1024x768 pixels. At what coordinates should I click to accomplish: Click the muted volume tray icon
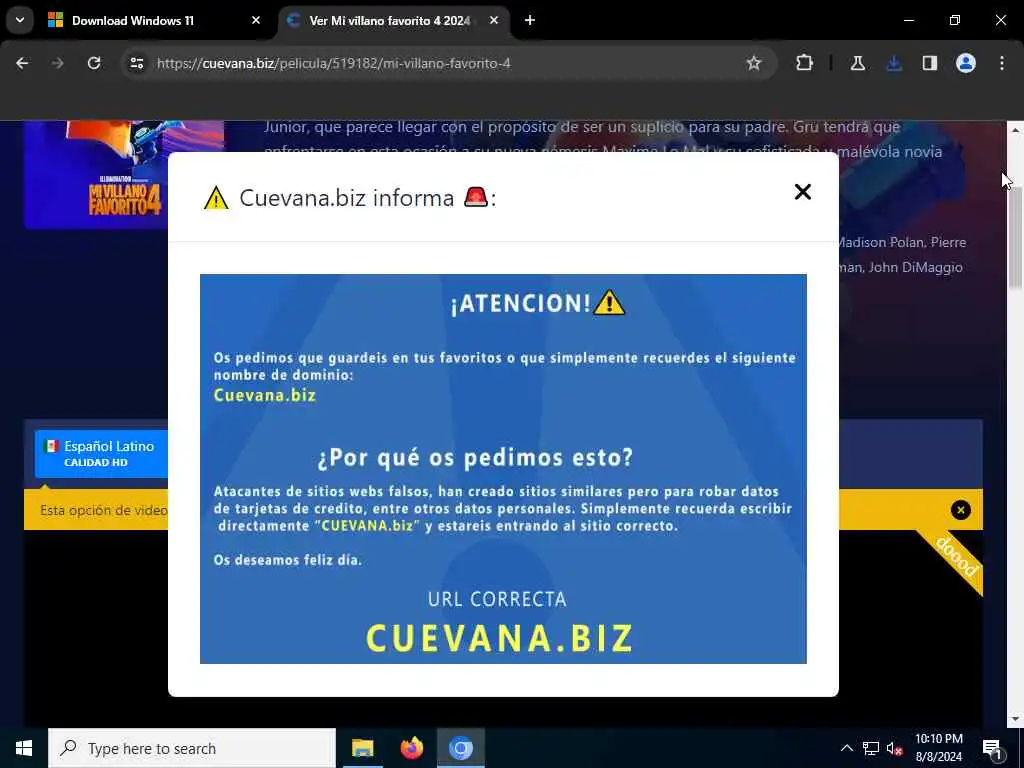tap(895, 748)
